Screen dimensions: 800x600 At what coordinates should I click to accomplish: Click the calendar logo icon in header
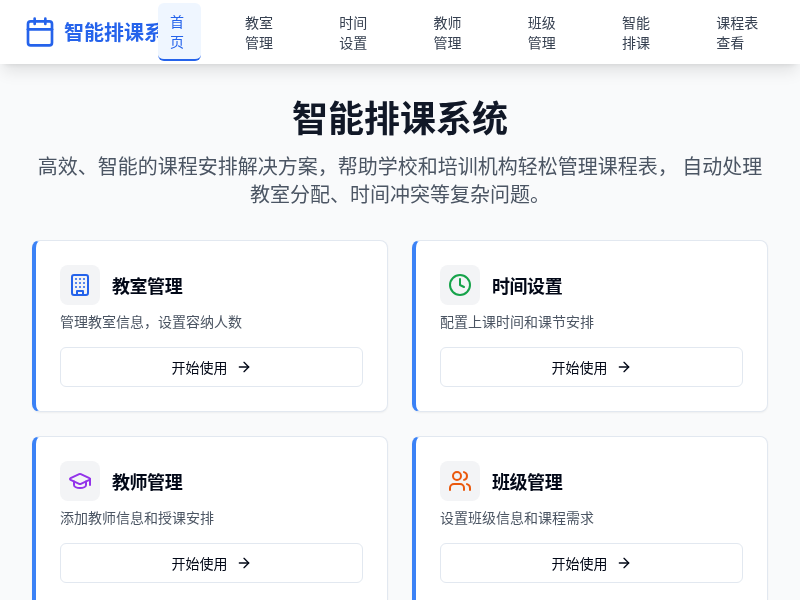(x=40, y=32)
